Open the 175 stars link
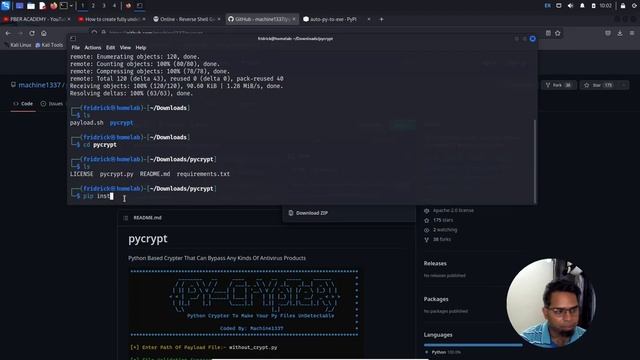640x360 pixels. point(443,220)
